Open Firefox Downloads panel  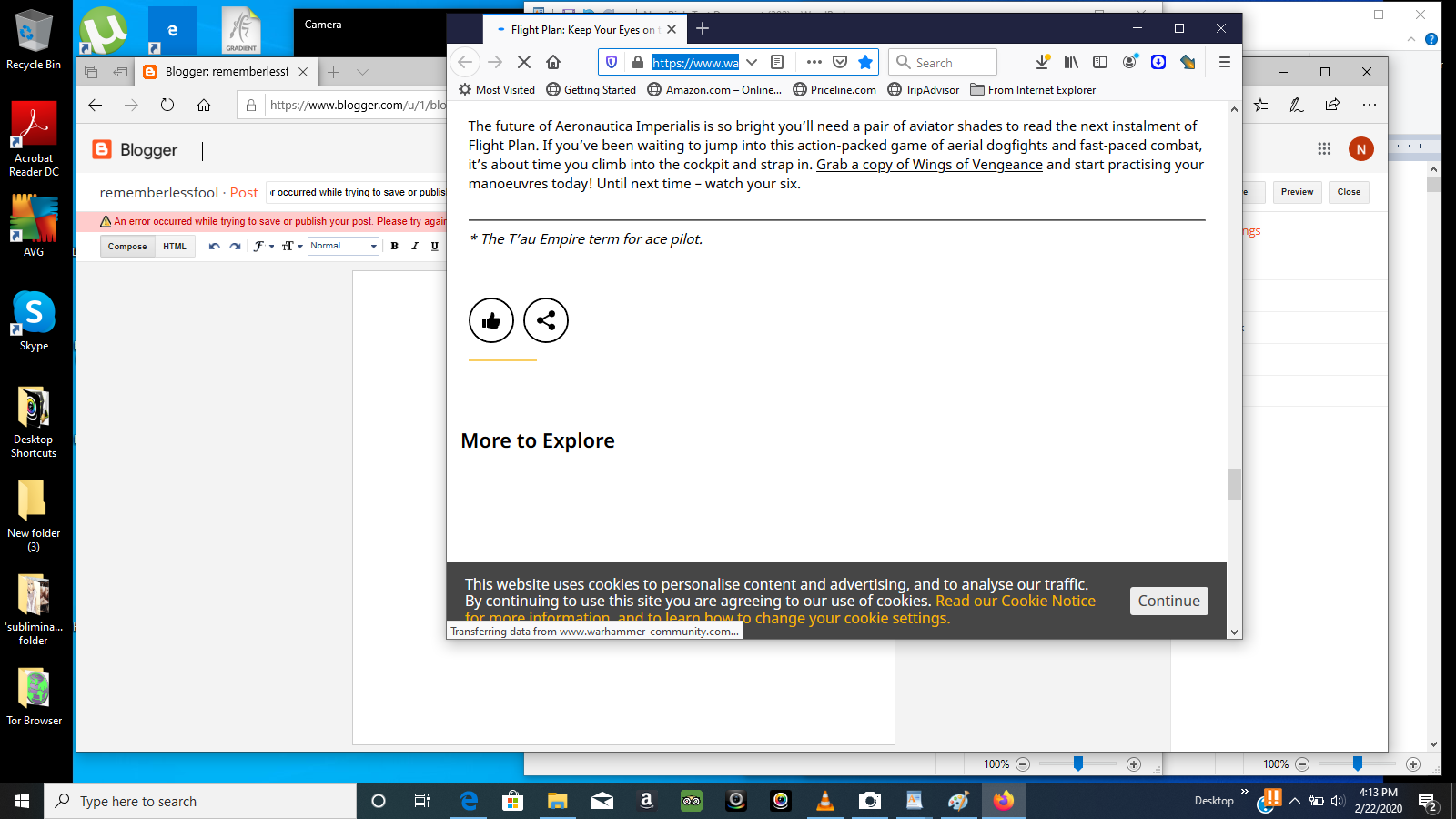tap(1043, 62)
